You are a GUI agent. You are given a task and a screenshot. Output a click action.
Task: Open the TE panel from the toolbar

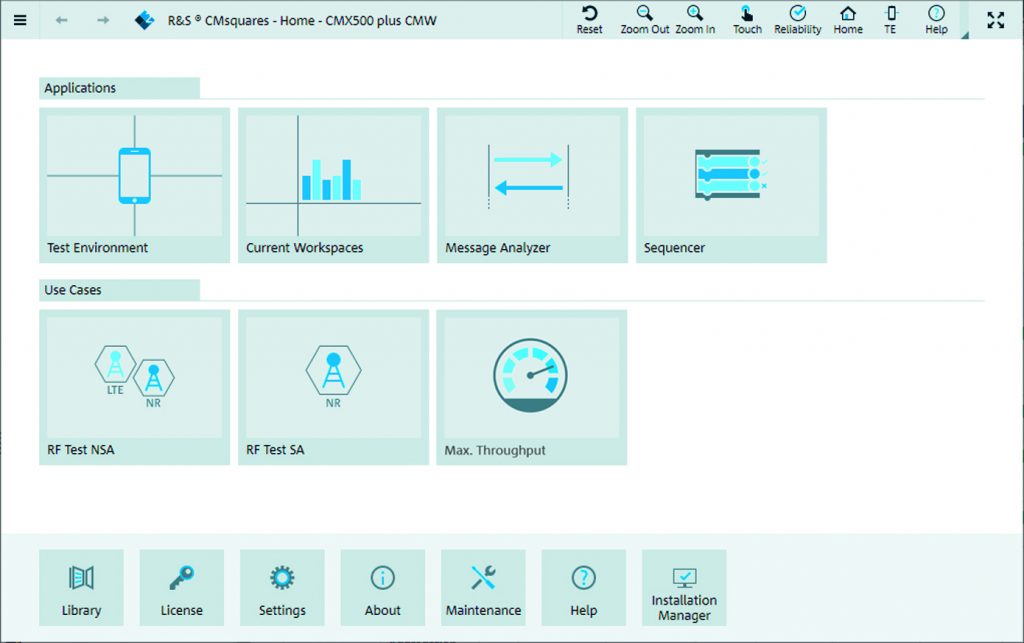coord(890,20)
